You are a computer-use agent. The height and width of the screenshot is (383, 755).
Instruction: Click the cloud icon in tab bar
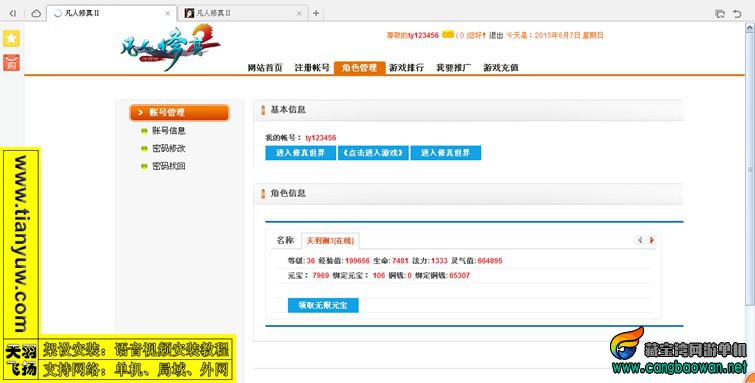[x=36, y=13]
